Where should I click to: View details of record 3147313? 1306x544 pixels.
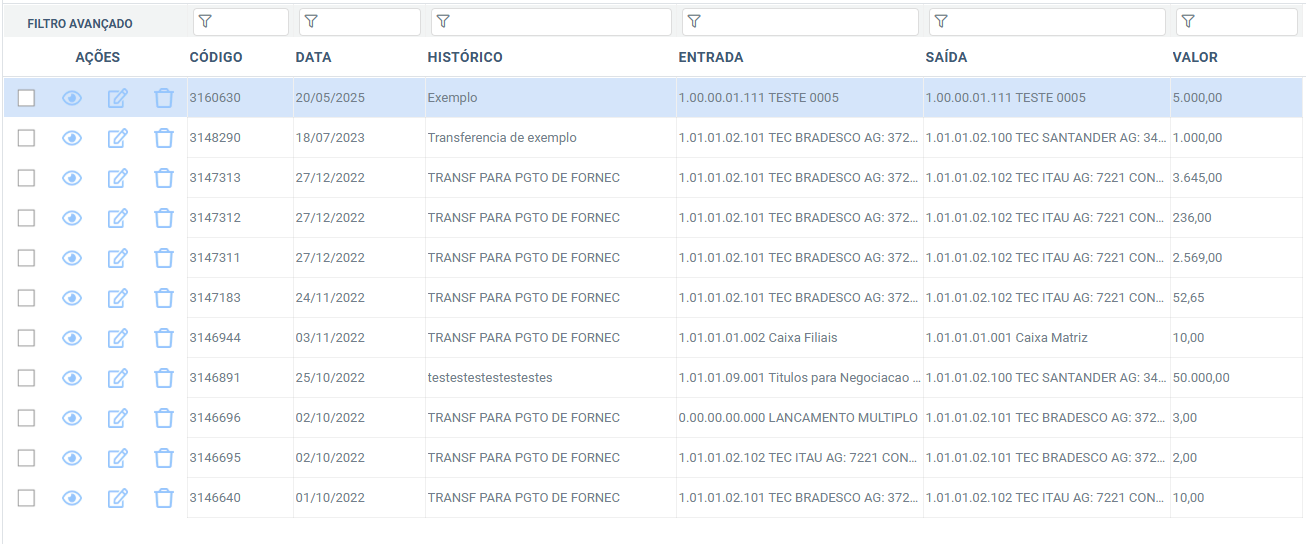[72, 178]
